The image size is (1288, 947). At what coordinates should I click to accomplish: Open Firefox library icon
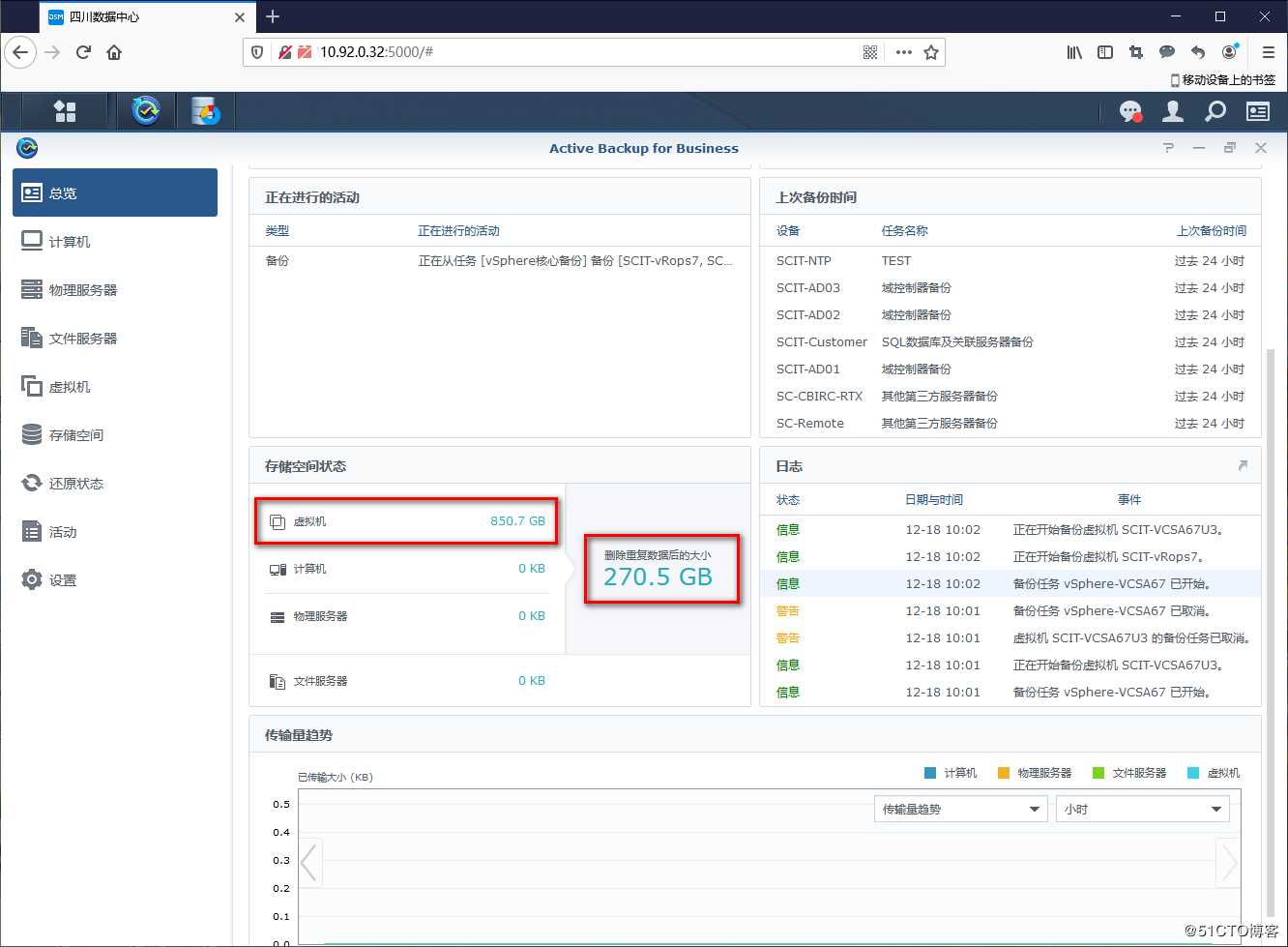(x=1074, y=52)
